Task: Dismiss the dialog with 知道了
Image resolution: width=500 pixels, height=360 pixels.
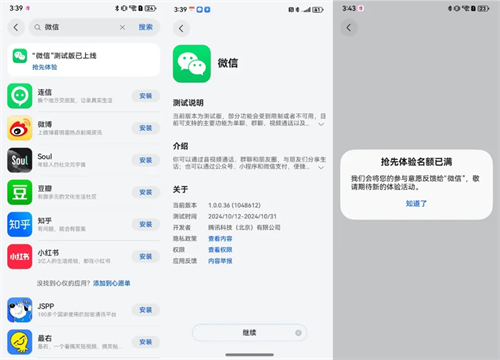Action: [x=416, y=203]
